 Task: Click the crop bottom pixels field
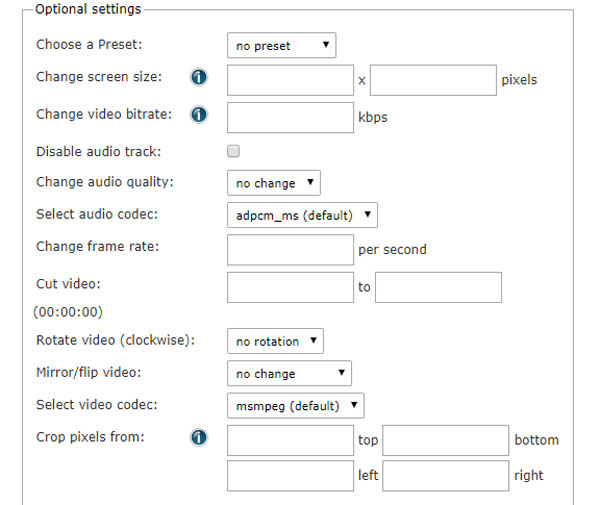(445, 440)
